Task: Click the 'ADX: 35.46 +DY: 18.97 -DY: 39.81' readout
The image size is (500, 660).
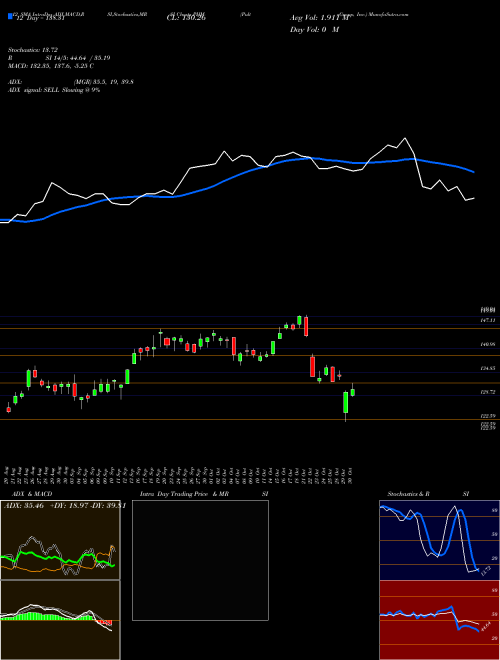Action: point(64,505)
